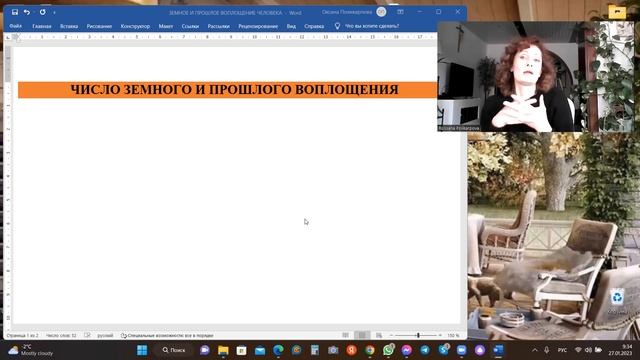Open the Макет ribbon tab
Viewport: 640px width, 360px height.
click(x=166, y=26)
